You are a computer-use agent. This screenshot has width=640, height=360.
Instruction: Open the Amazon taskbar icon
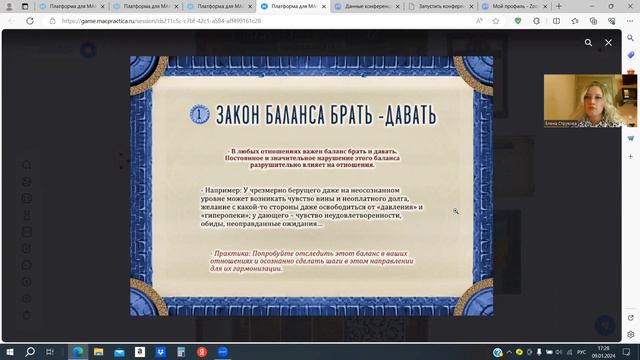coord(140,352)
